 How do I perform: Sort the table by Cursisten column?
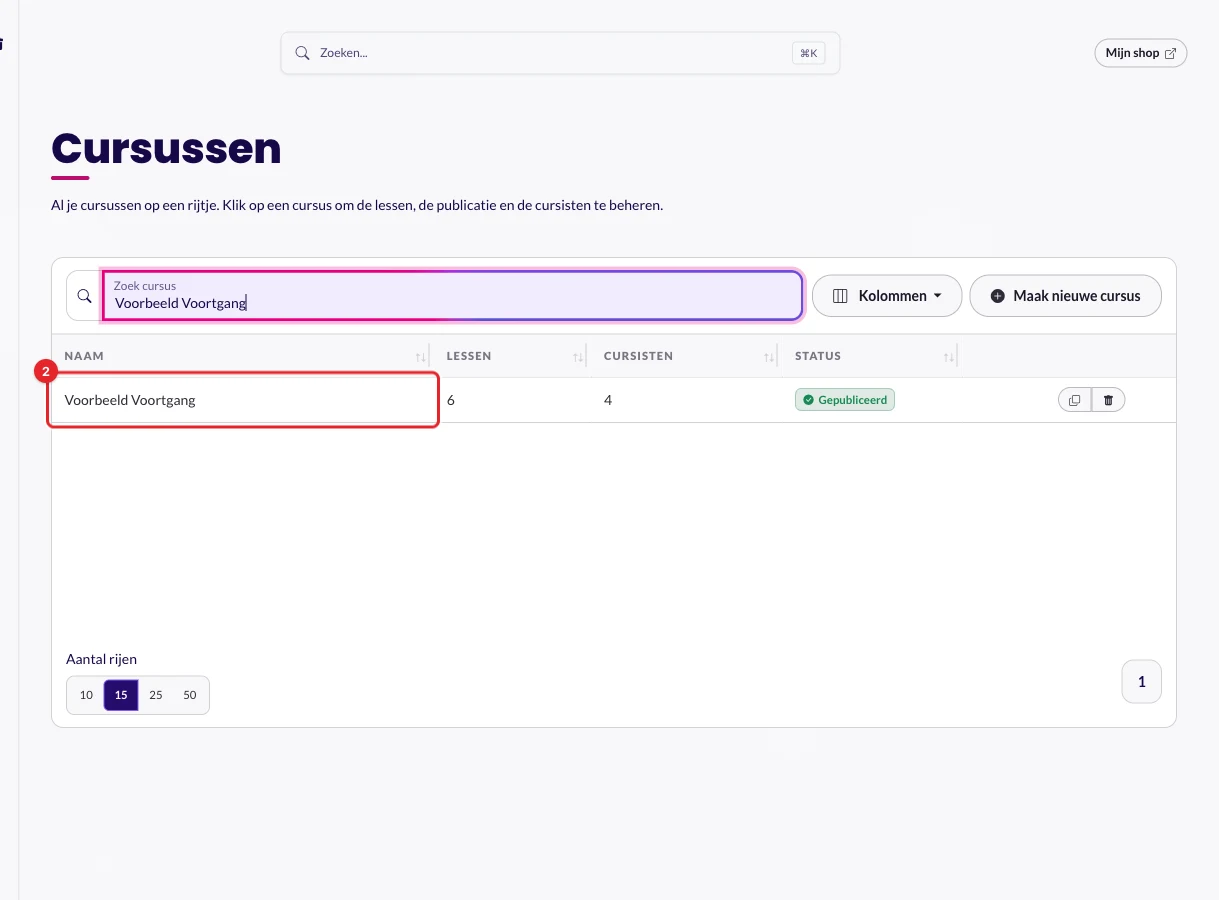click(x=769, y=356)
